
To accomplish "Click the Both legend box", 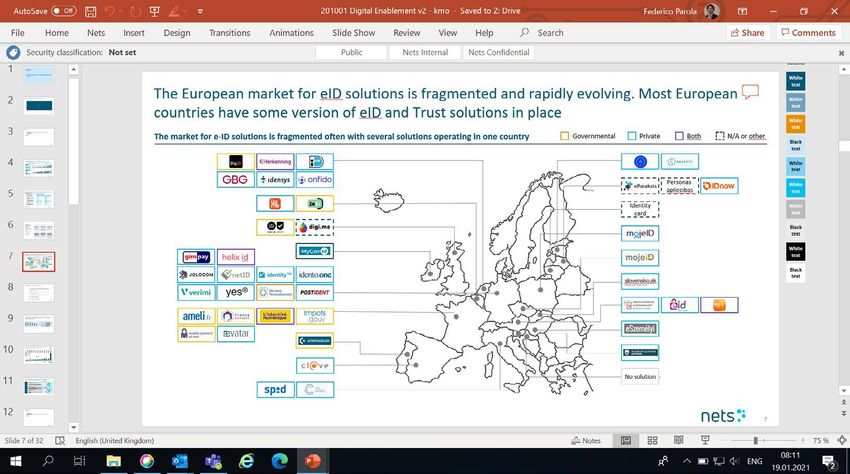I will click(679, 136).
